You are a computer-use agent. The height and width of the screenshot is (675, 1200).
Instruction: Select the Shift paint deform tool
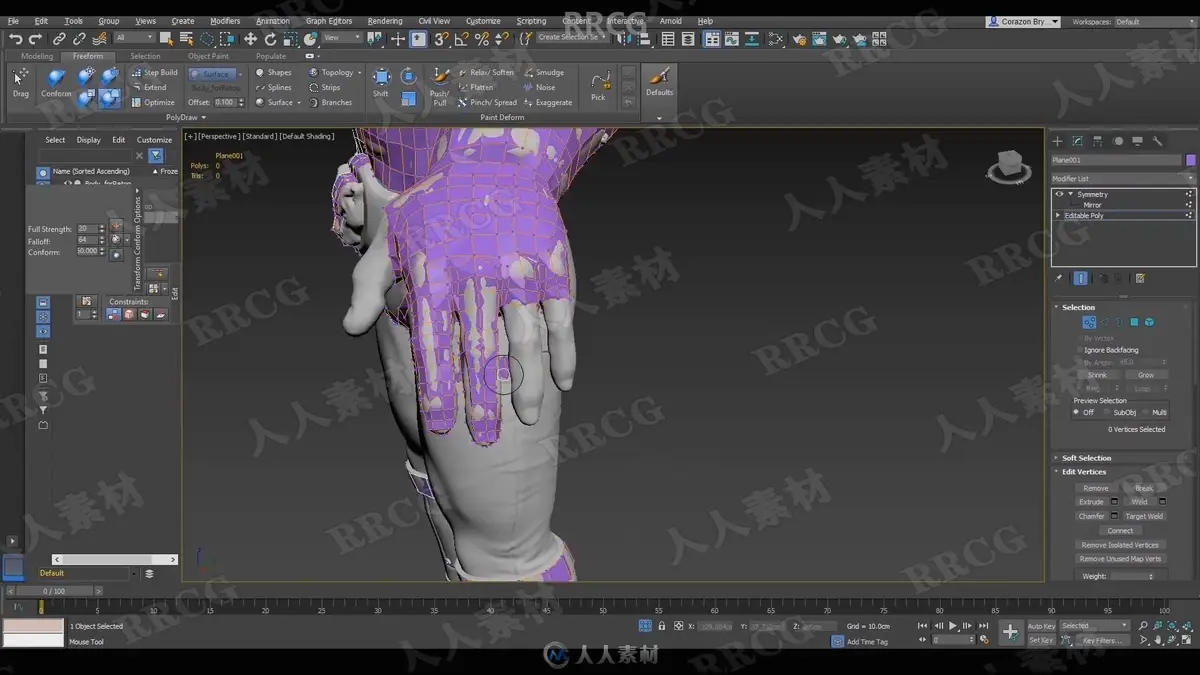[381, 82]
